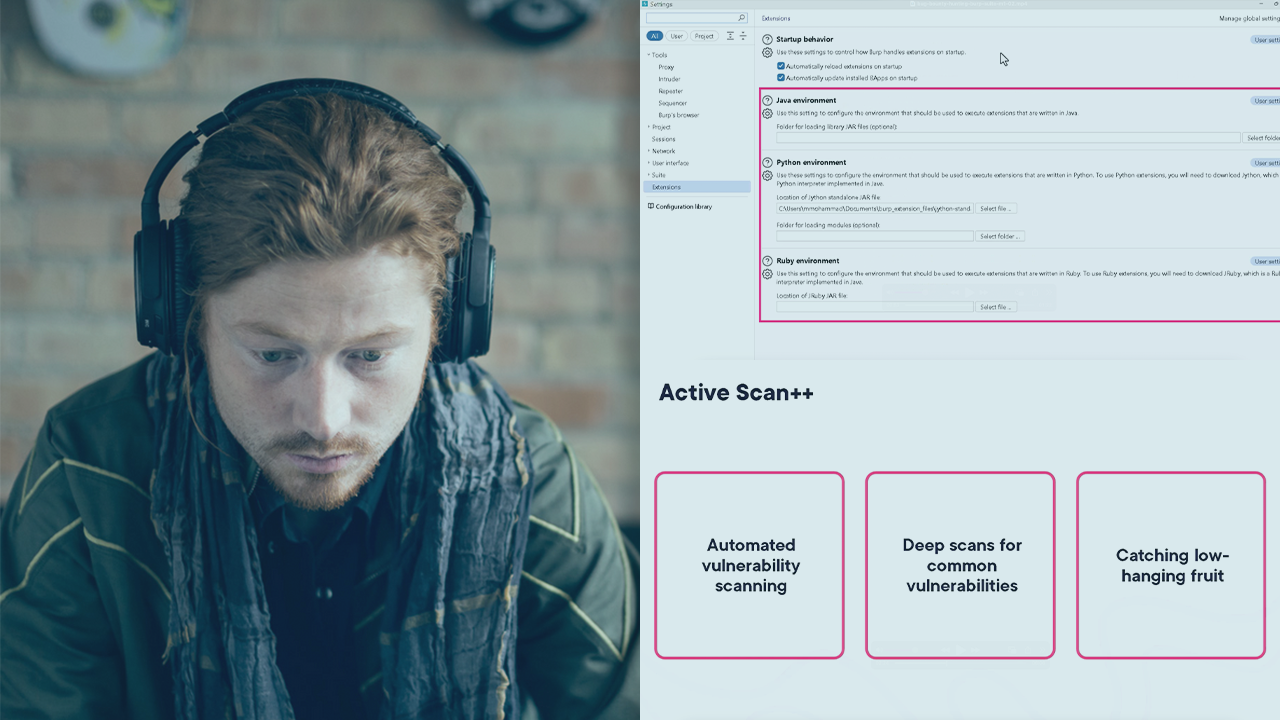This screenshot has height=720, width=1280.
Task: Click the search magnifier icon in Settings
Action: (x=741, y=18)
